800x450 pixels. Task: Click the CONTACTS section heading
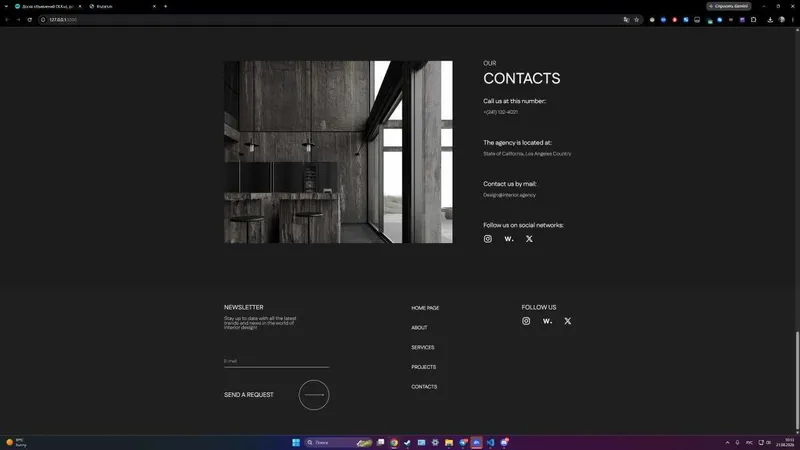[x=521, y=79]
